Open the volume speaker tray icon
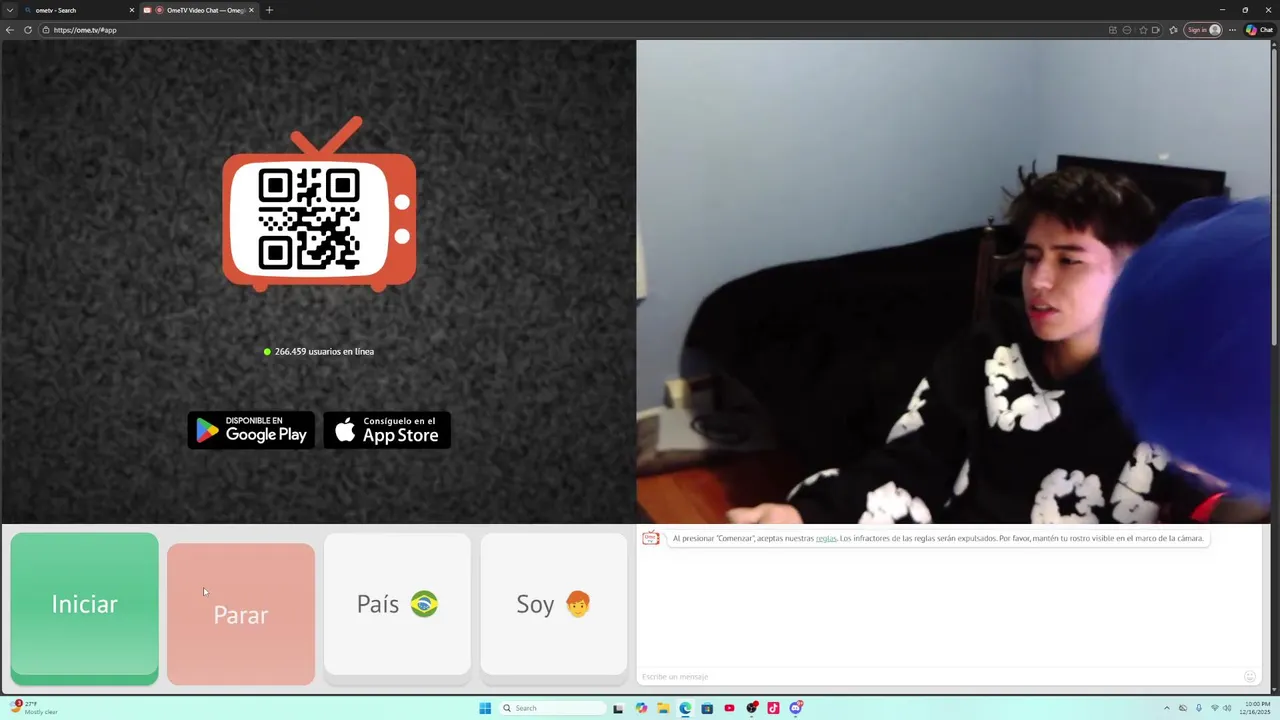 pos(1227,708)
